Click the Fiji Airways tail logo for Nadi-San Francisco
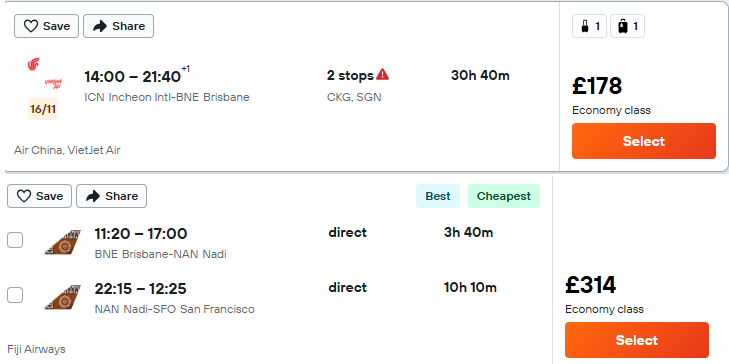This screenshot has height=364, width=729. click(63, 297)
